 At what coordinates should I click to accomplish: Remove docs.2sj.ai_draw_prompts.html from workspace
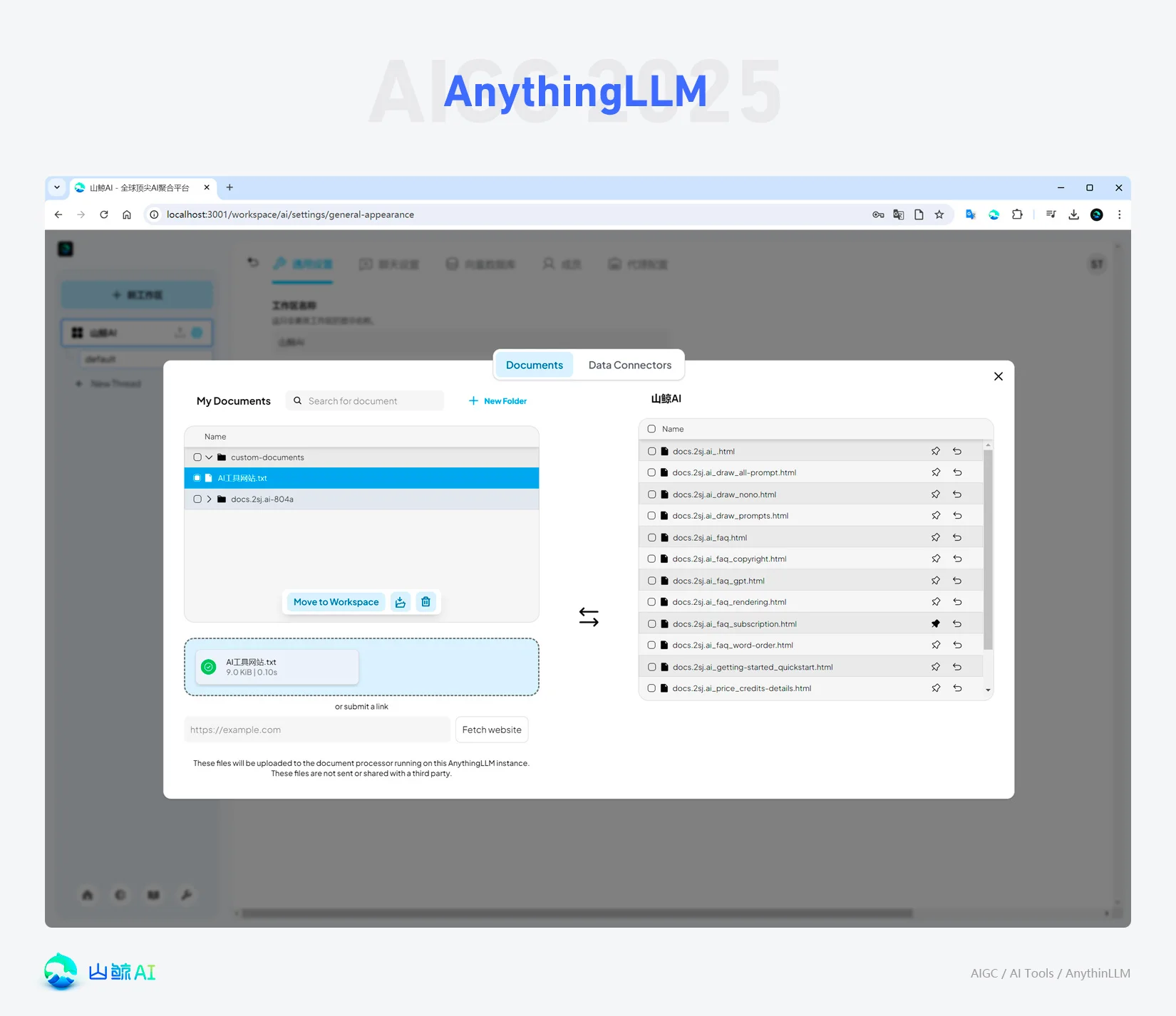click(957, 516)
